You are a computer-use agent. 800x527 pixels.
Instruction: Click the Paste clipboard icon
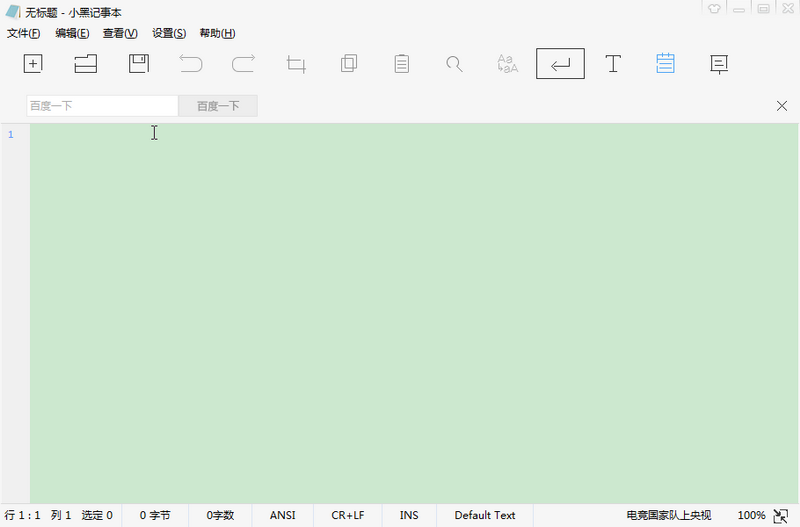[402, 64]
